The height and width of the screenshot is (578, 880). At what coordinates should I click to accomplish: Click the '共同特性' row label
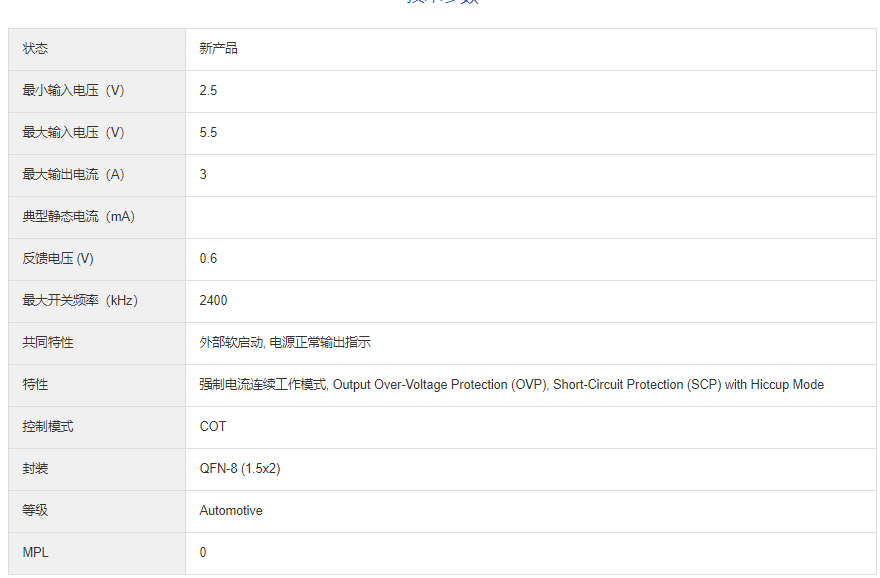pos(48,343)
